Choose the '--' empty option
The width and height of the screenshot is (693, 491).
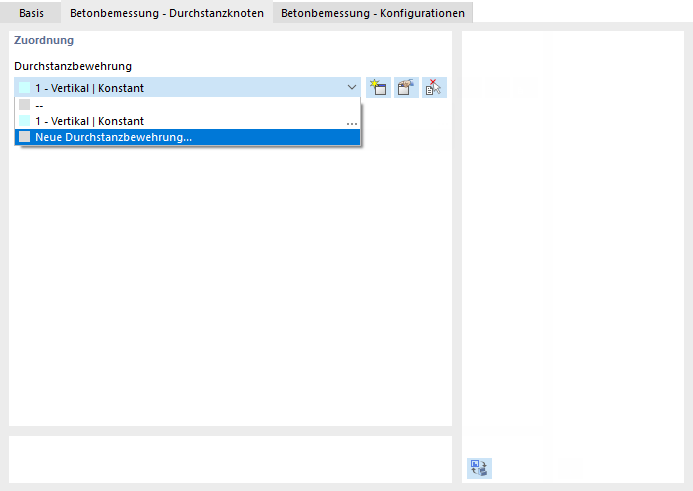click(187, 105)
